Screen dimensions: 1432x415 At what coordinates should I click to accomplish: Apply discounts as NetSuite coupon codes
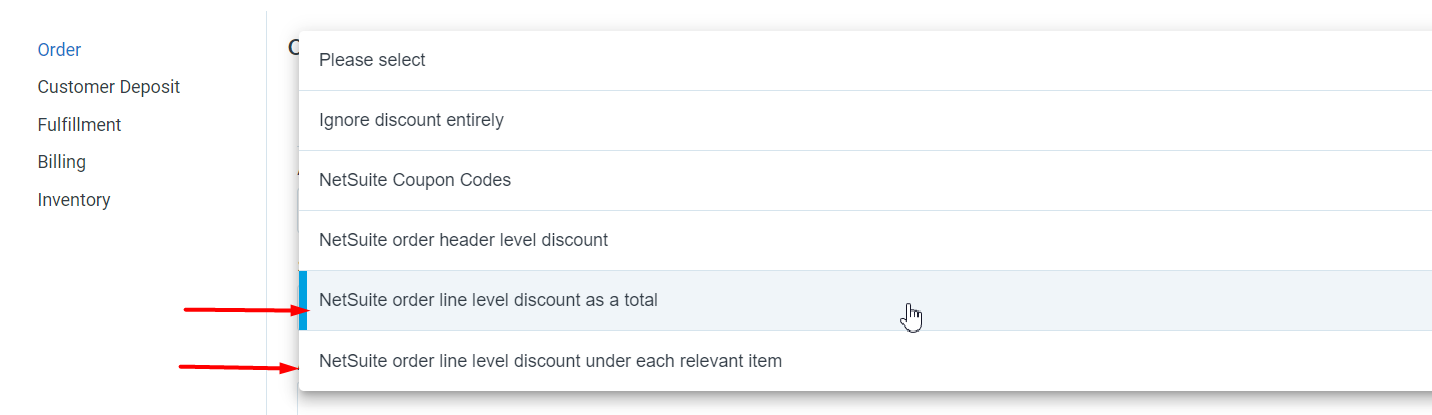coord(865,181)
